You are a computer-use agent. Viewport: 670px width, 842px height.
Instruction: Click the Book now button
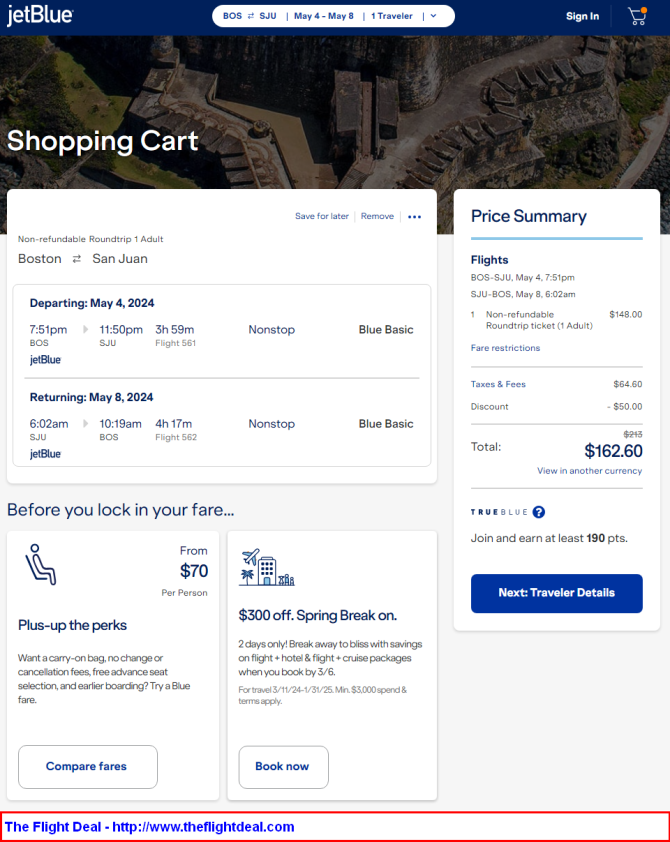click(x=282, y=767)
